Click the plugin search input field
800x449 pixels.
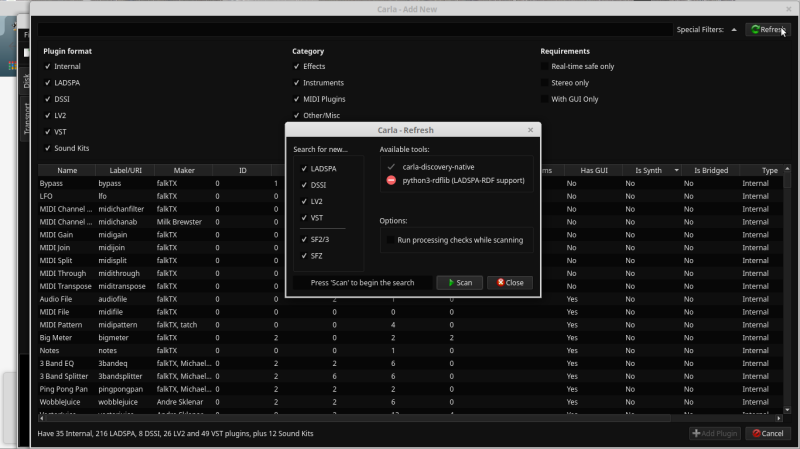(355, 30)
